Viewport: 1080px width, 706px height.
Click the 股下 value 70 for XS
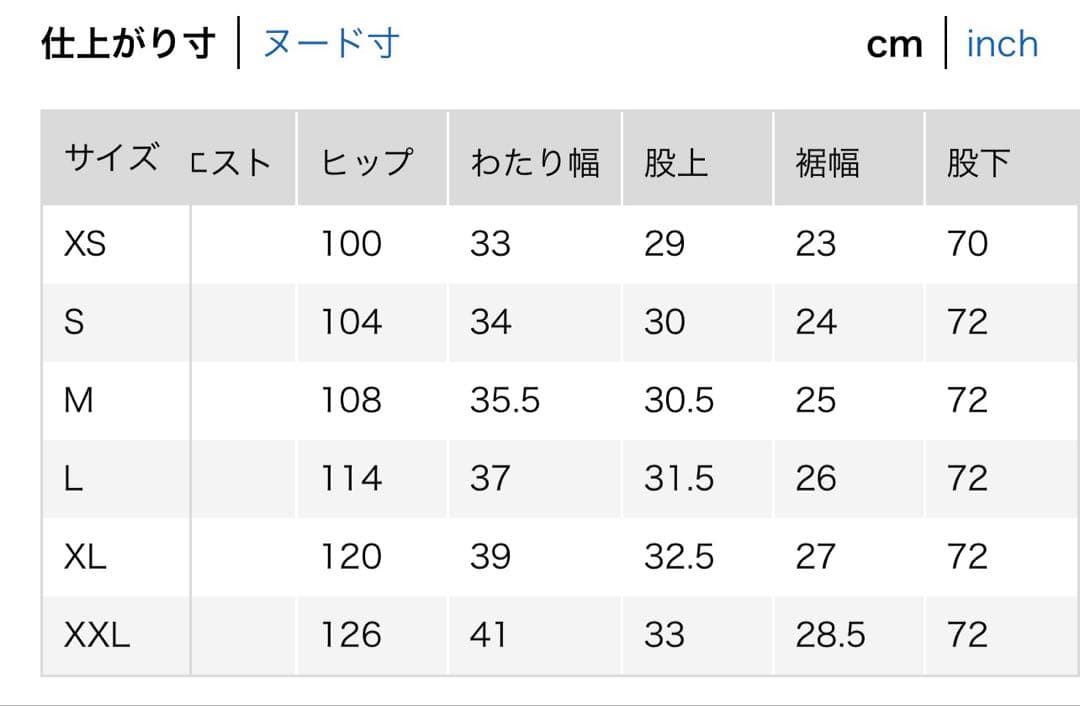(967, 244)
